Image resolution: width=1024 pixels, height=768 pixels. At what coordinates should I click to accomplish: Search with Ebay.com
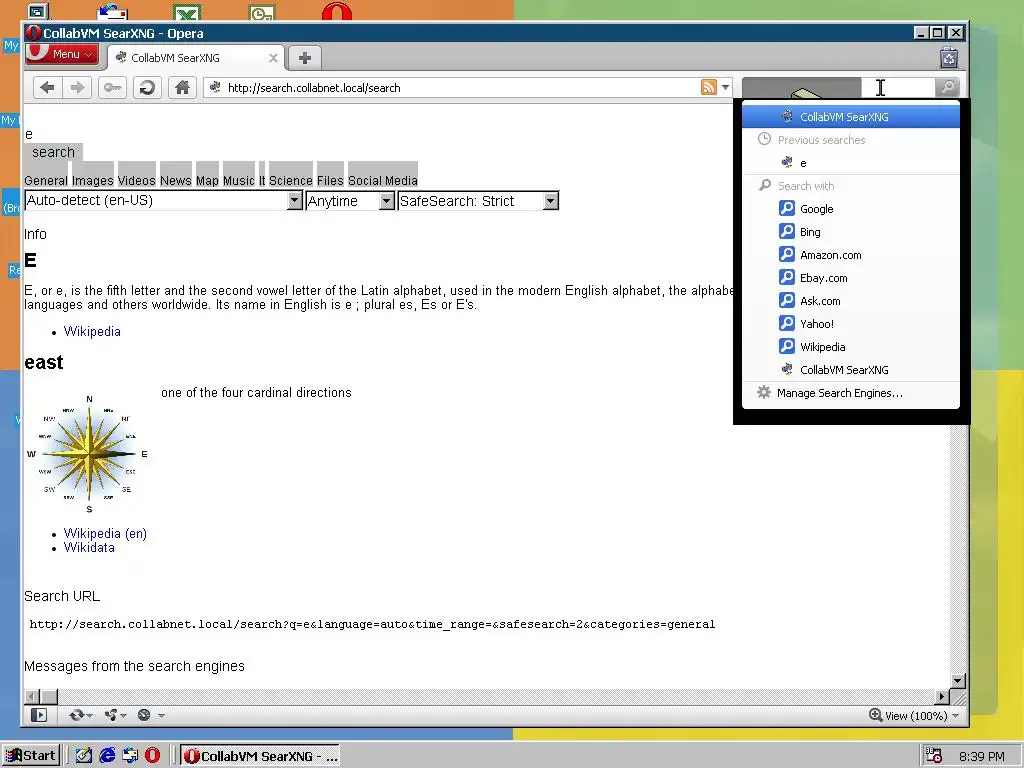pos(851,278)
